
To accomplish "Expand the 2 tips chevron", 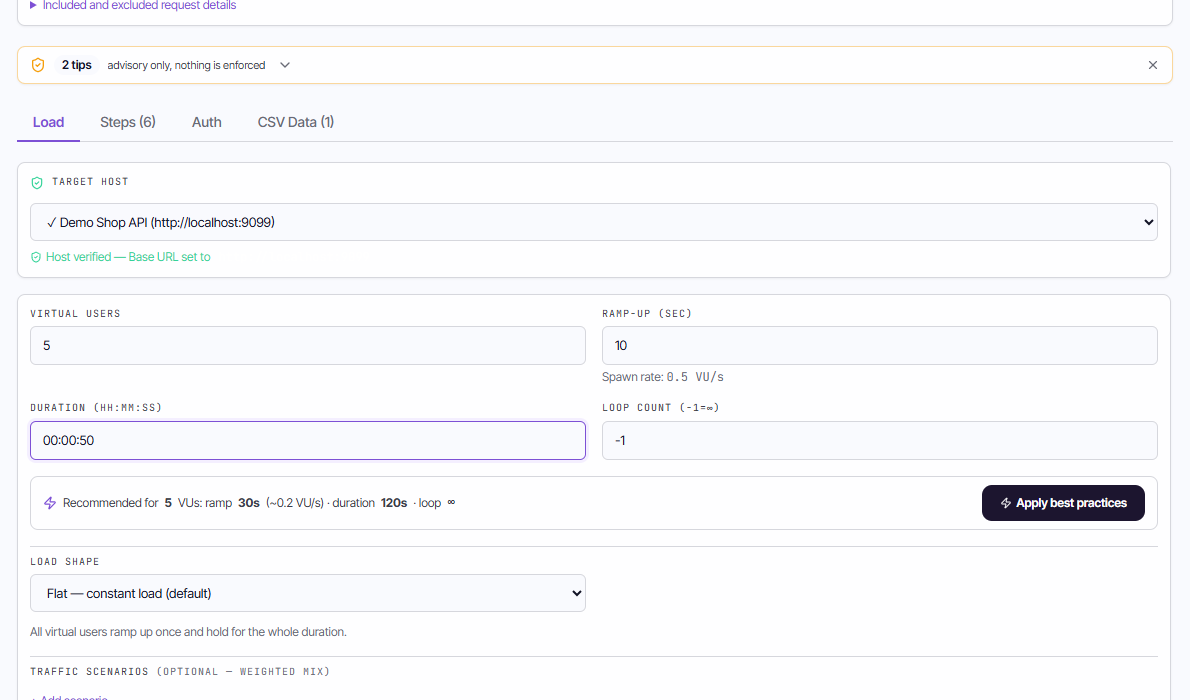I will coord(285,65).
